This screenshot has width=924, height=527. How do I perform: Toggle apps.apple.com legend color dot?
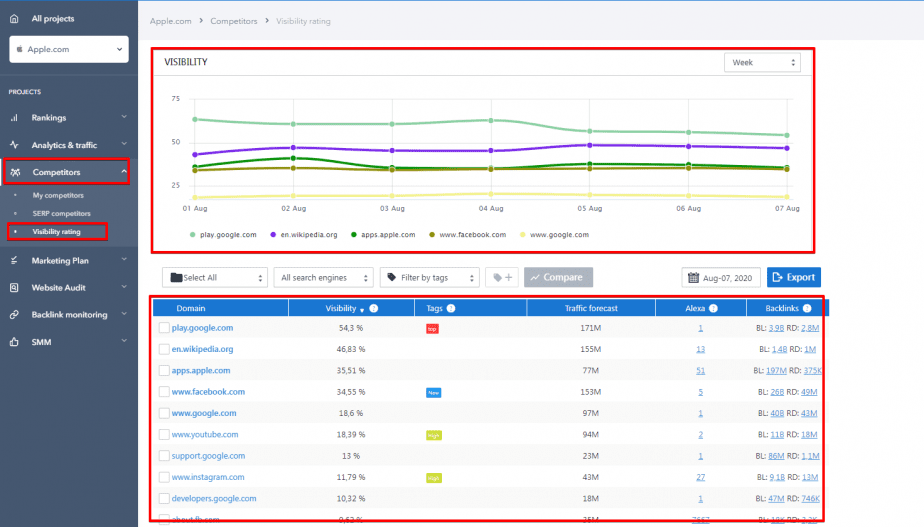tap(354, 235)
